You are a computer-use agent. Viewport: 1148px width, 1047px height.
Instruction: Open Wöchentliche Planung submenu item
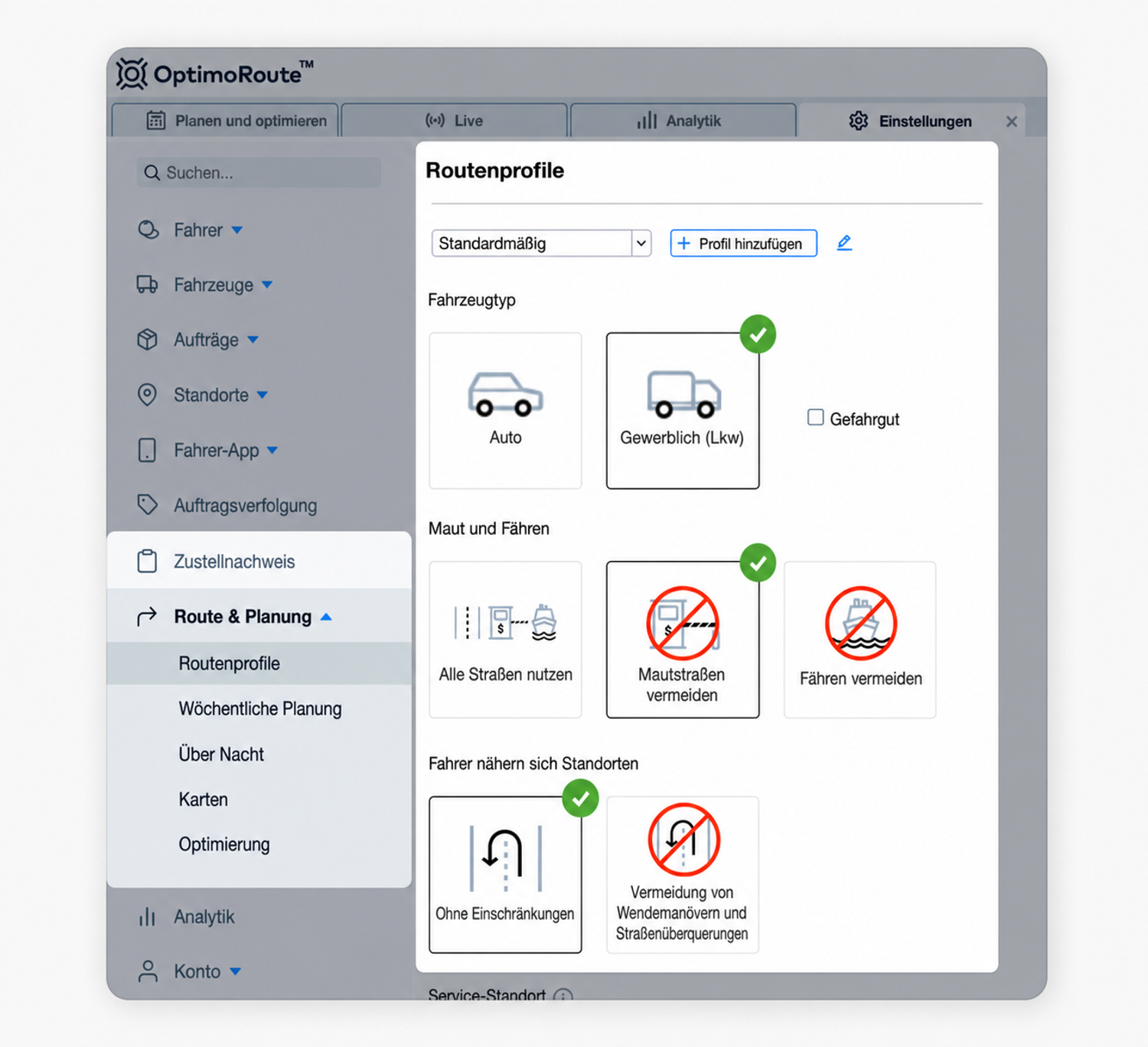[260, 709]
